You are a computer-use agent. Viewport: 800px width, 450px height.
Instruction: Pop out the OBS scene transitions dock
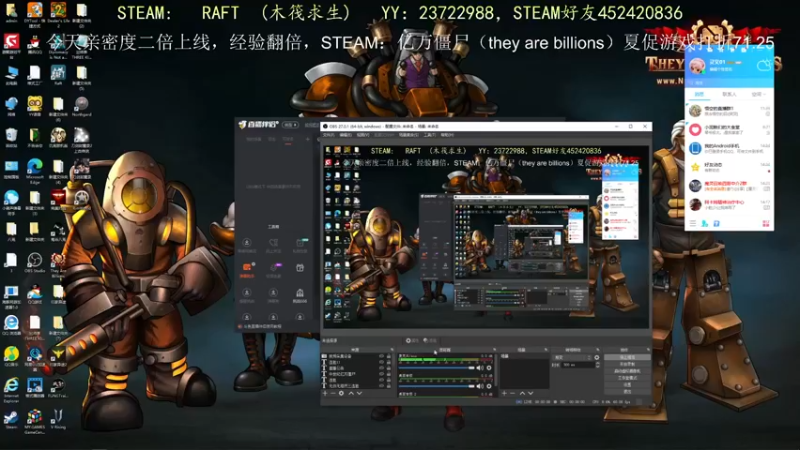(598, 349)
